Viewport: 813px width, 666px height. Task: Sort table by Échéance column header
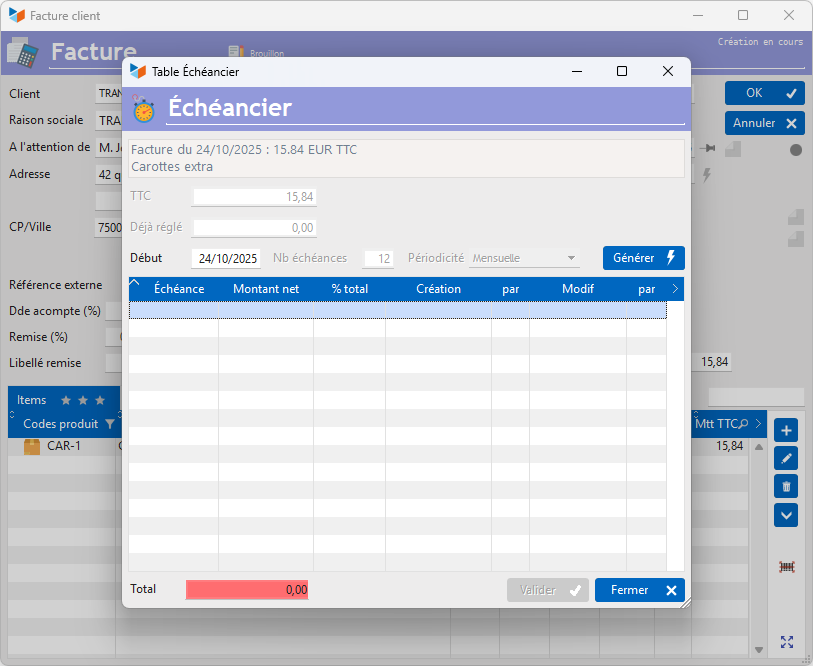(x=178, y=289)
